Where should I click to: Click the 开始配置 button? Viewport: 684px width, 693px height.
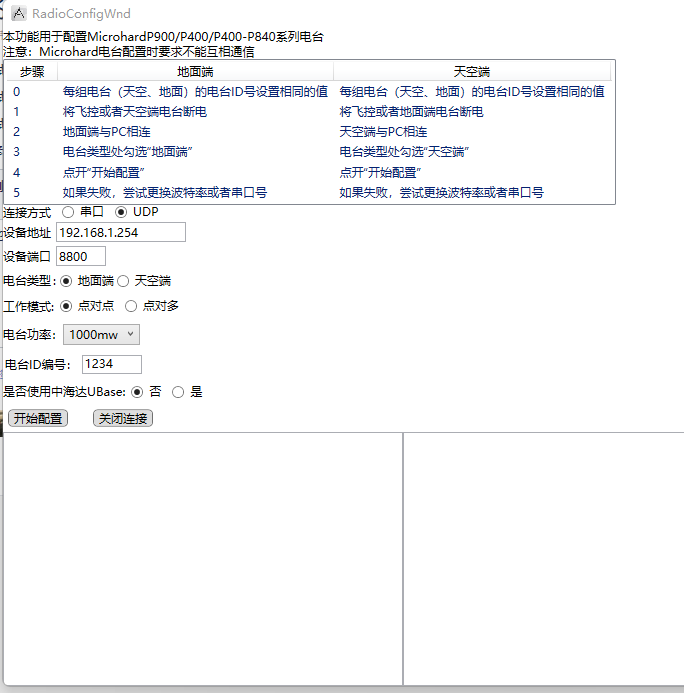pyautogui.click(x=38, y=418)
